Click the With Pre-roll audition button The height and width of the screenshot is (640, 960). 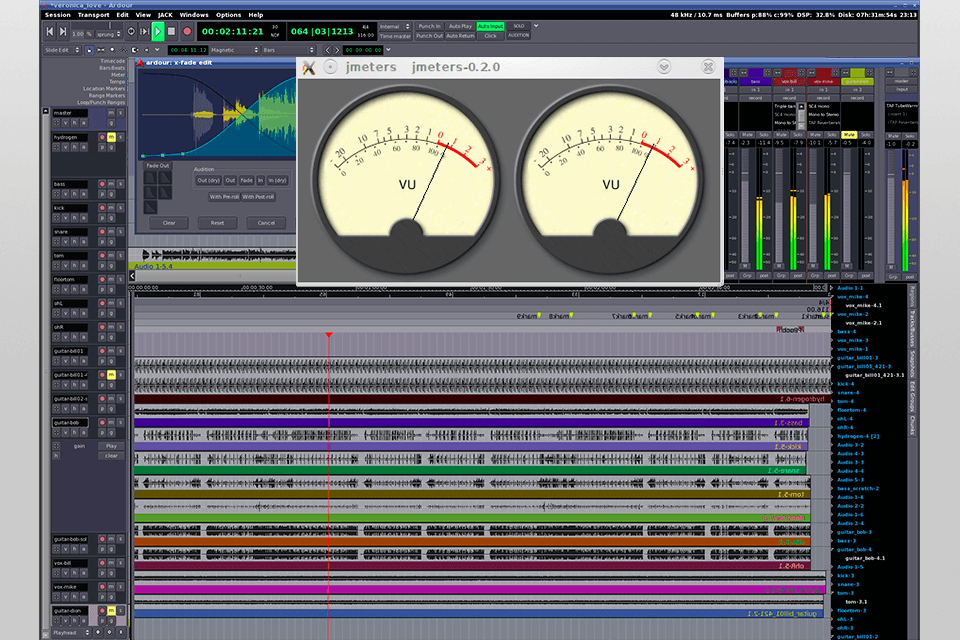point(222,196)
